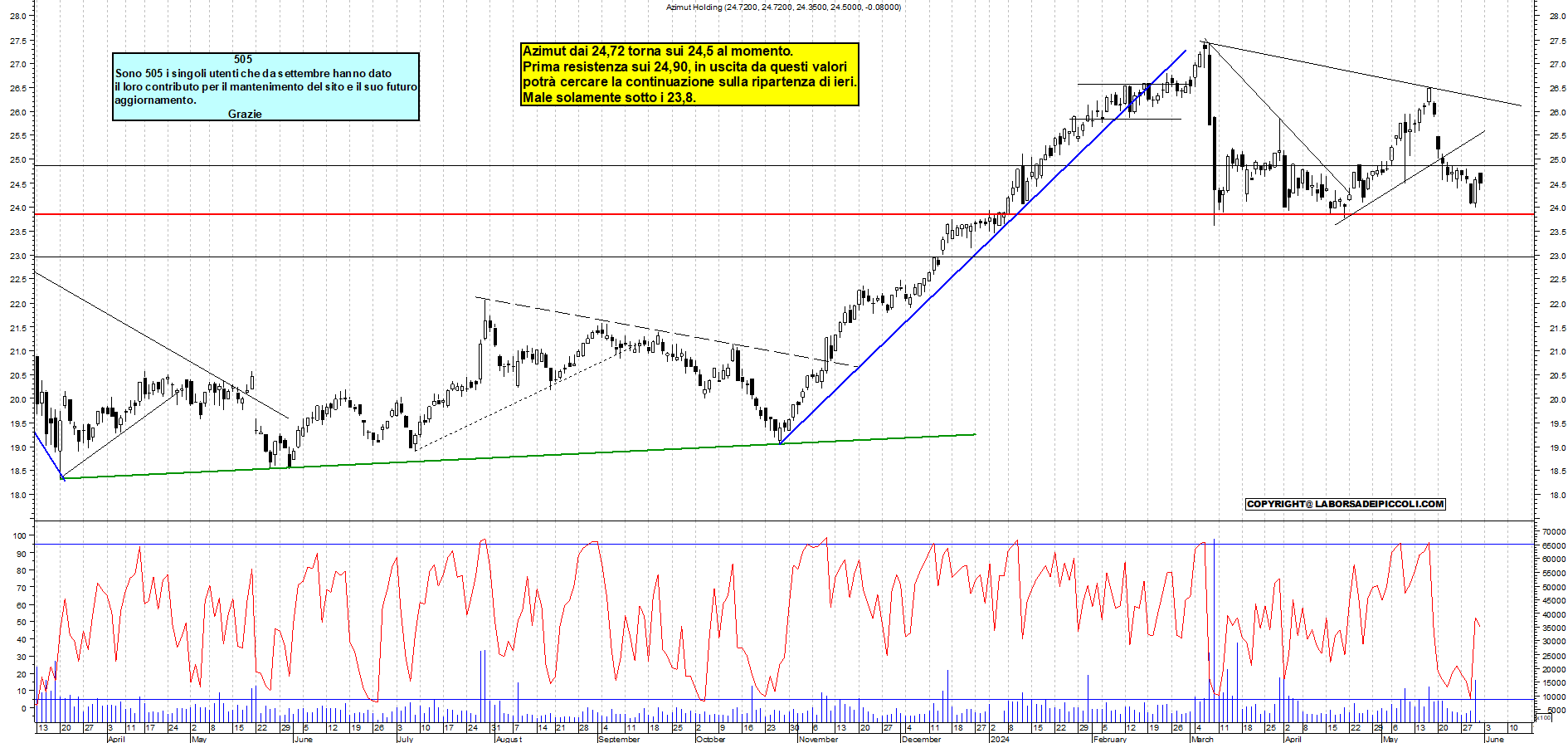Screen dimensions: 1568x743
Task: Click 'Grazie' in the cyan note box
Action: [245, 114]
